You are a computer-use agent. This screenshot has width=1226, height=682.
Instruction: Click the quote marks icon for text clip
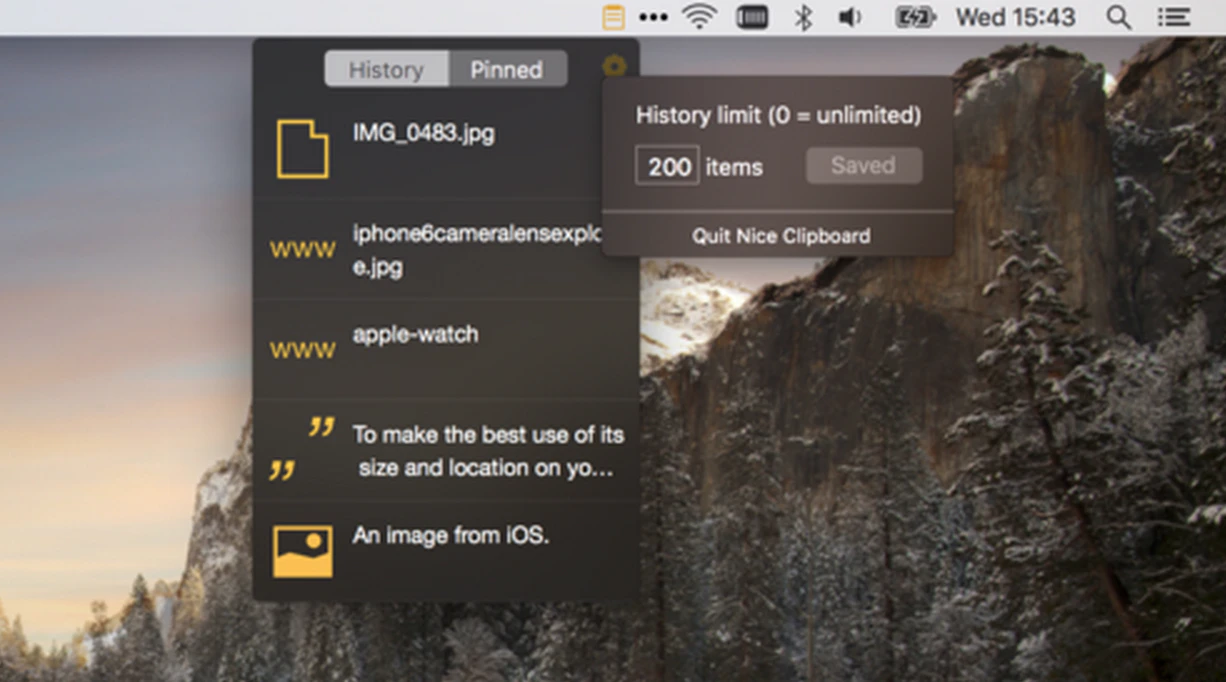[x=302, y=448]
